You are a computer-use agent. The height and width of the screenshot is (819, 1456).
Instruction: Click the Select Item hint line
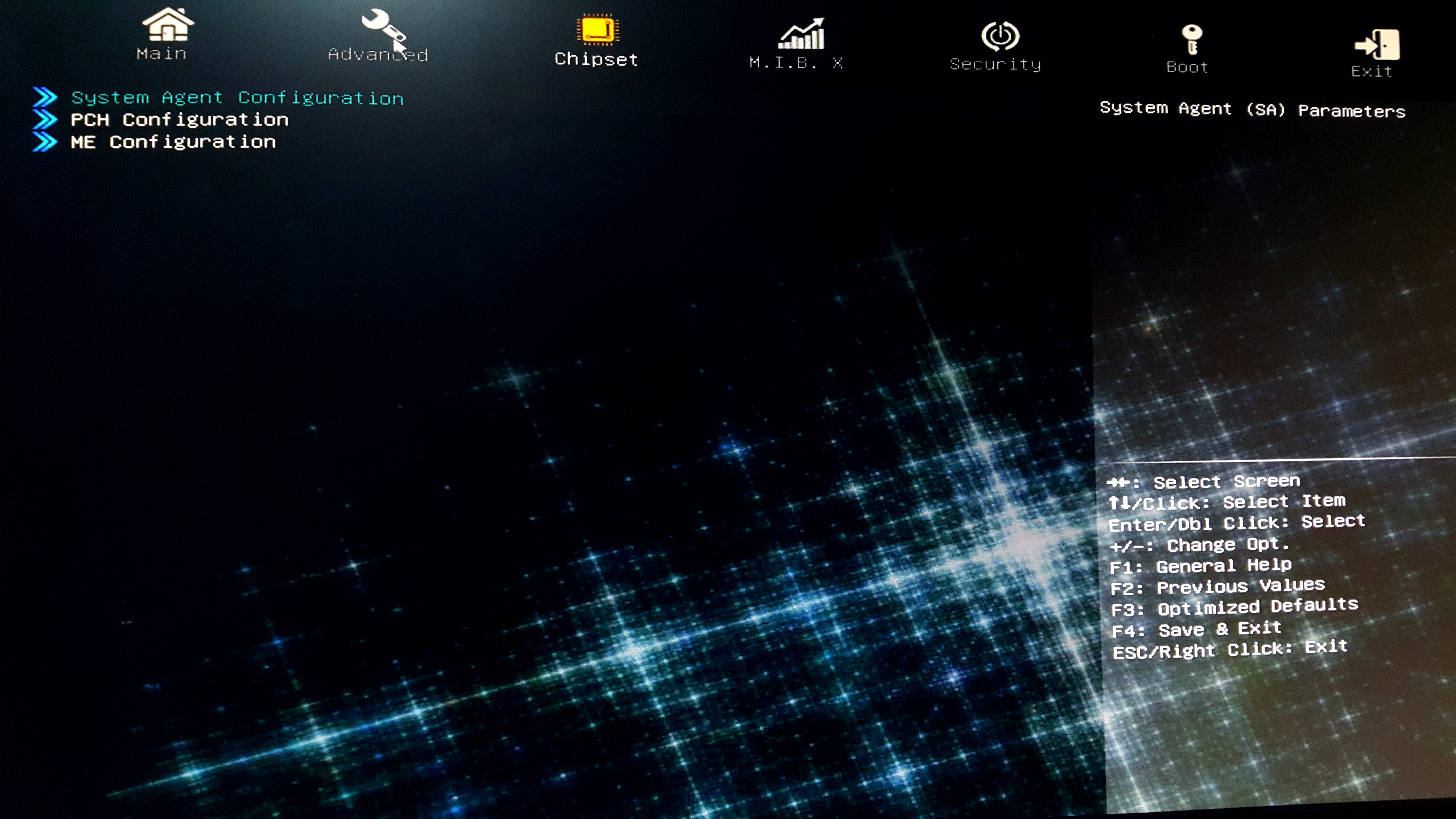point(1227,502)
